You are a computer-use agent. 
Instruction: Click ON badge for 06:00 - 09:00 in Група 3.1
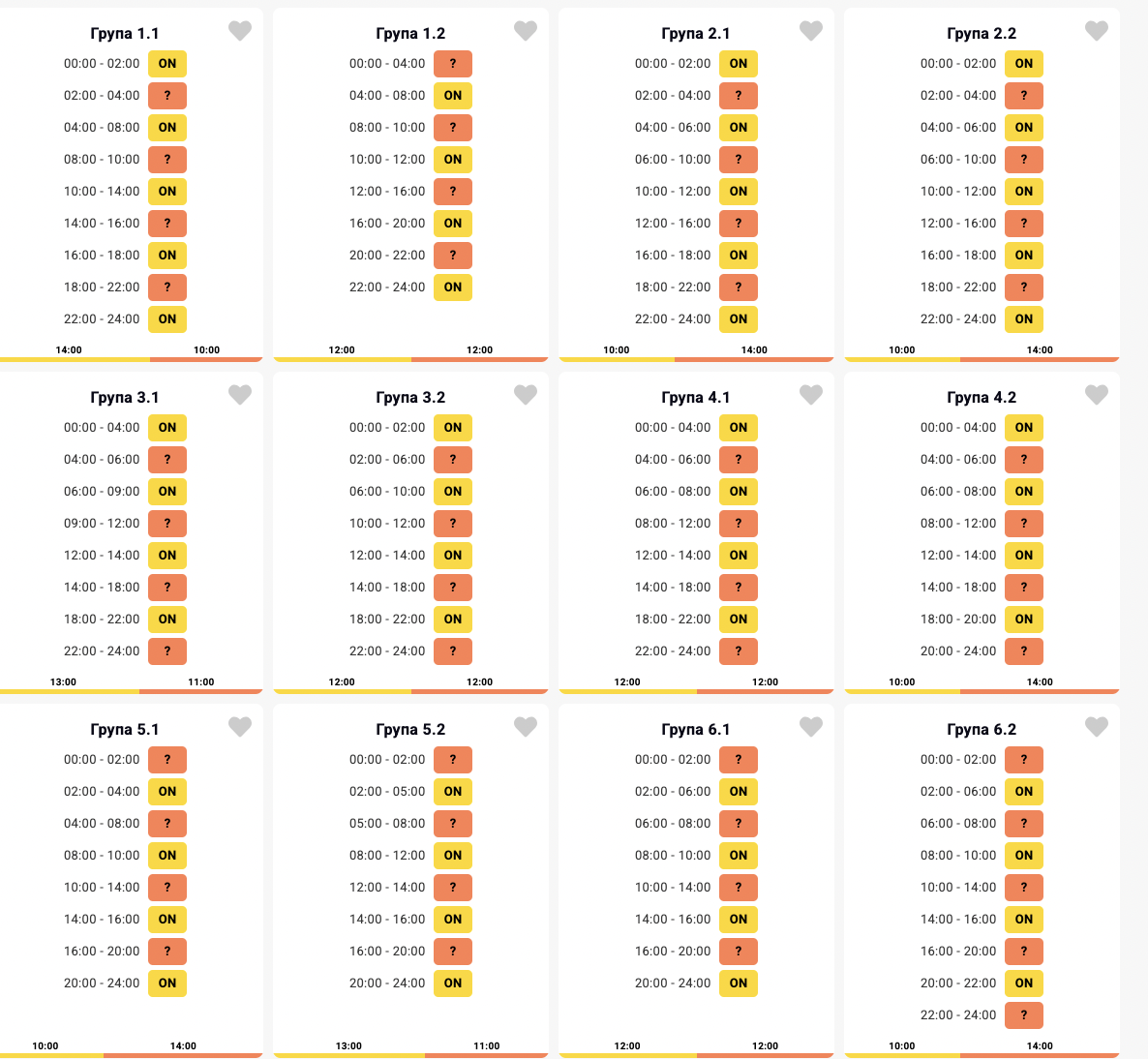click(x=167, y=492)
